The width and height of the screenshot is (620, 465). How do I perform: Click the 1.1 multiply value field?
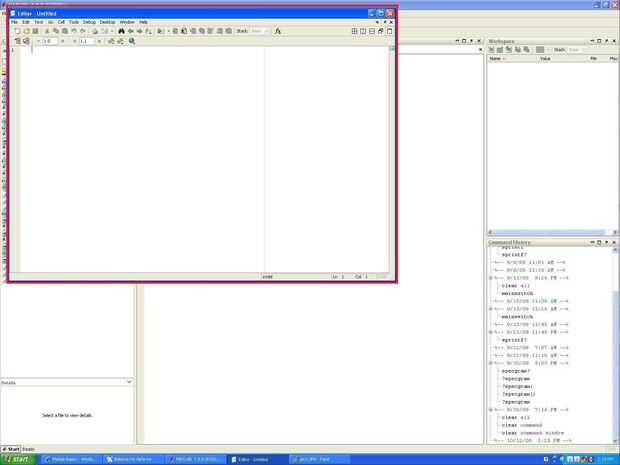tap(87, 41)
